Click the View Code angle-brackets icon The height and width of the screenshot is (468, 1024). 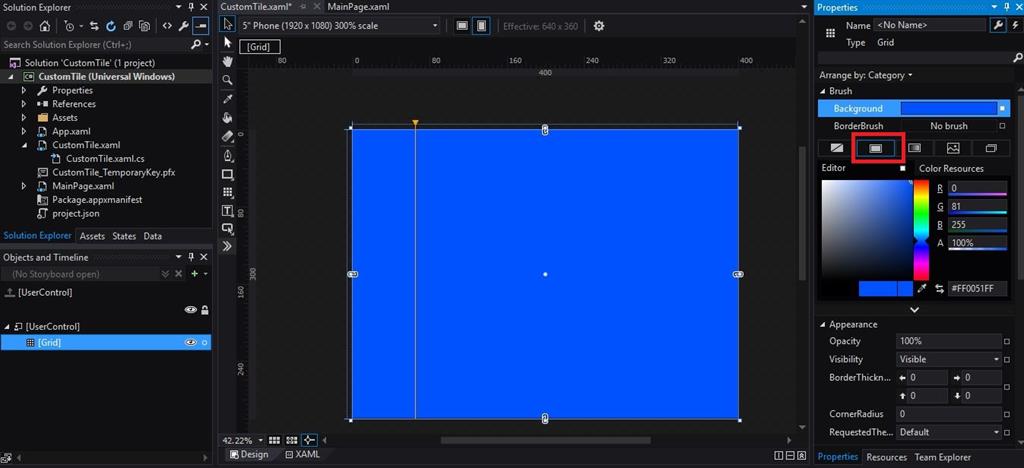167,27
